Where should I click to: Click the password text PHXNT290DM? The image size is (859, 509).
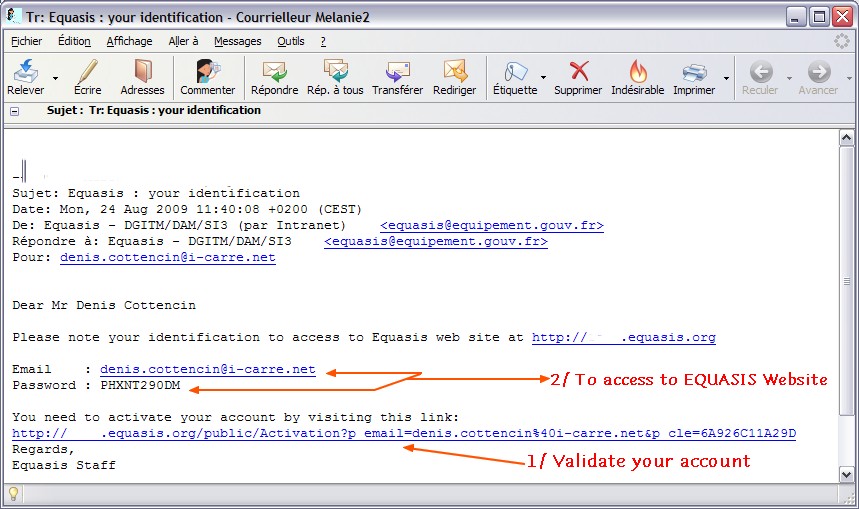point(140,385)
